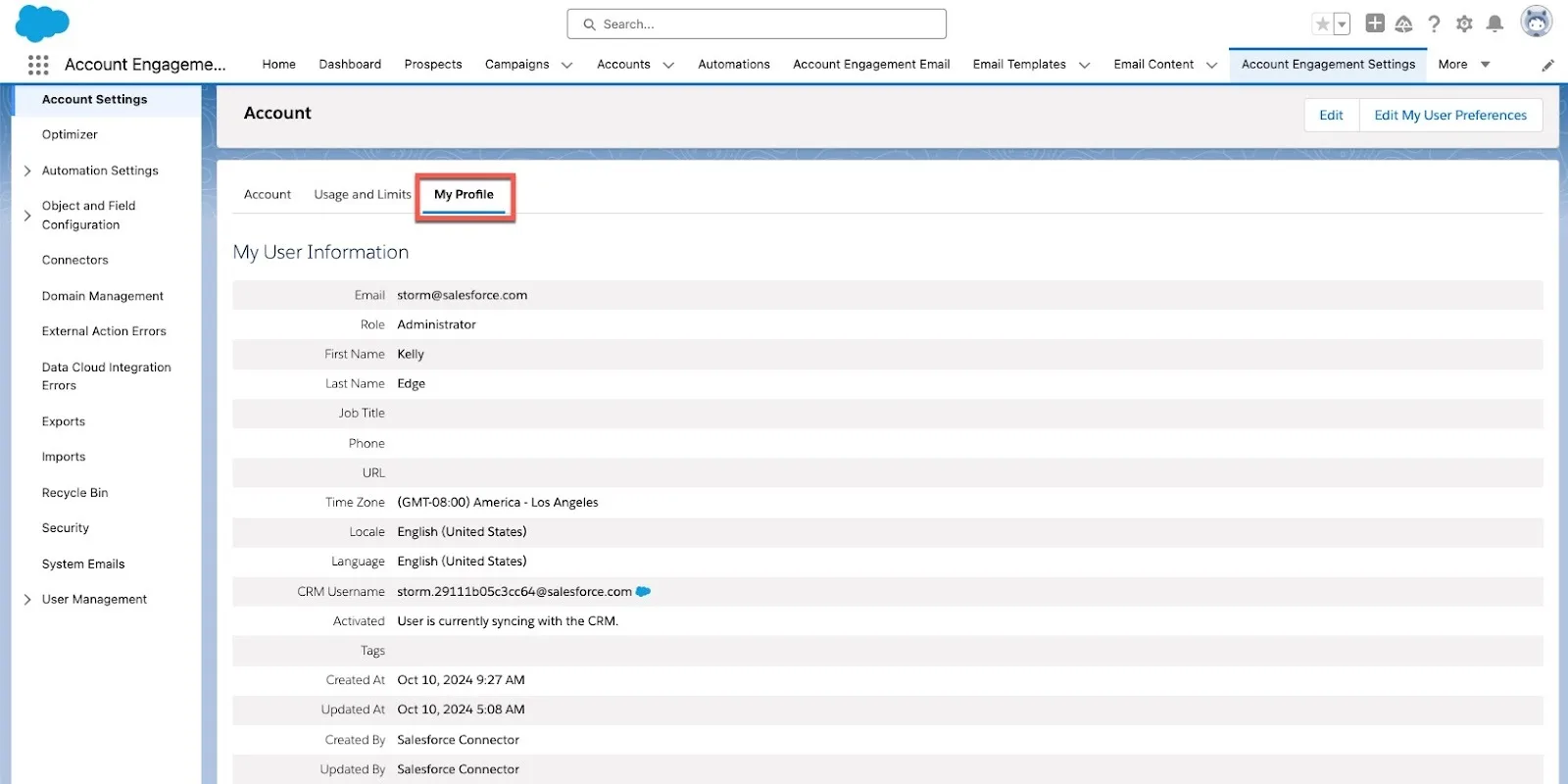Open Optimizer in the sidebar
This screenshot has height=784, width=1568.
[x=70, y=135]
